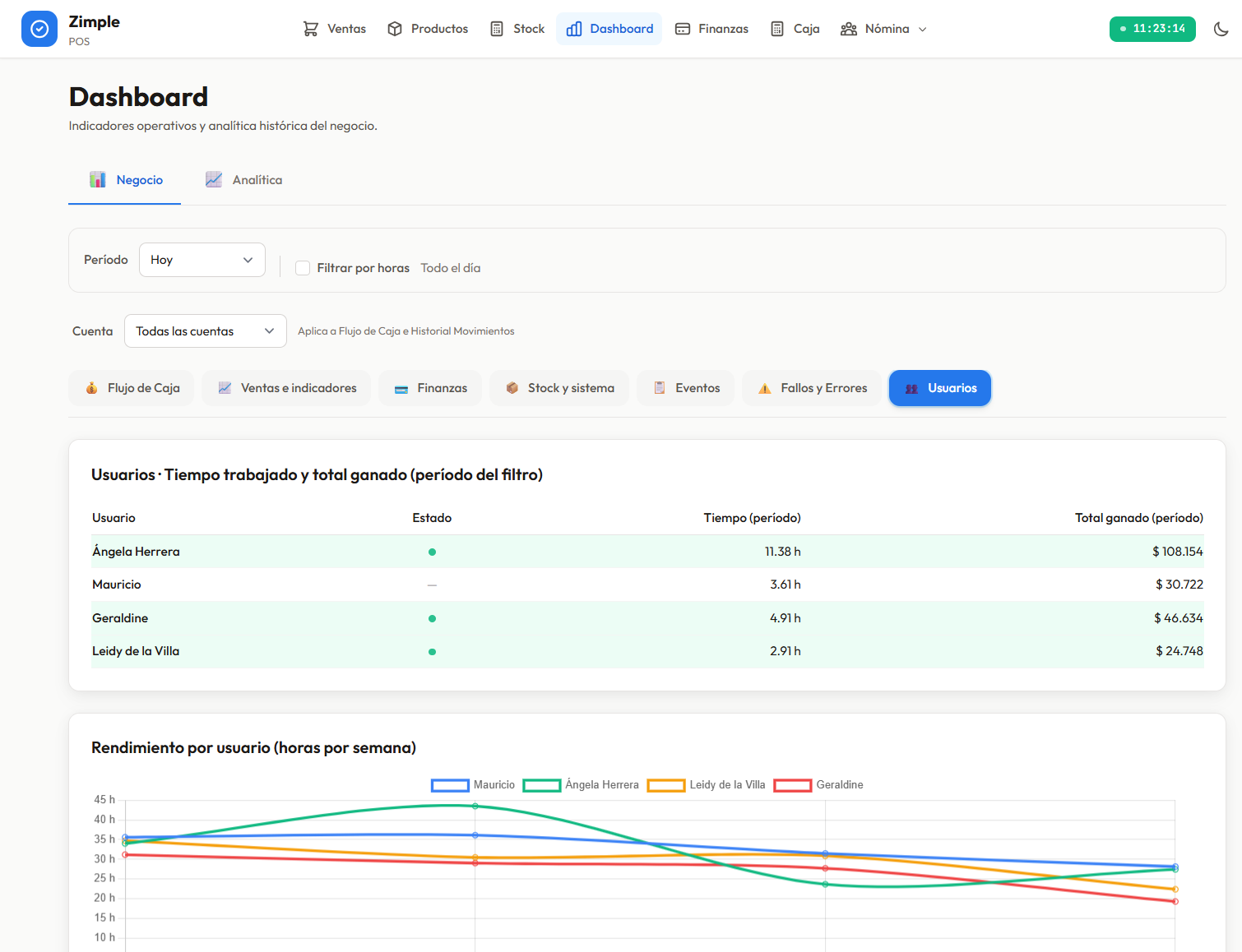Click the Nómina people icon
The height and width of the screenshot is (952, 1242).
849,29
